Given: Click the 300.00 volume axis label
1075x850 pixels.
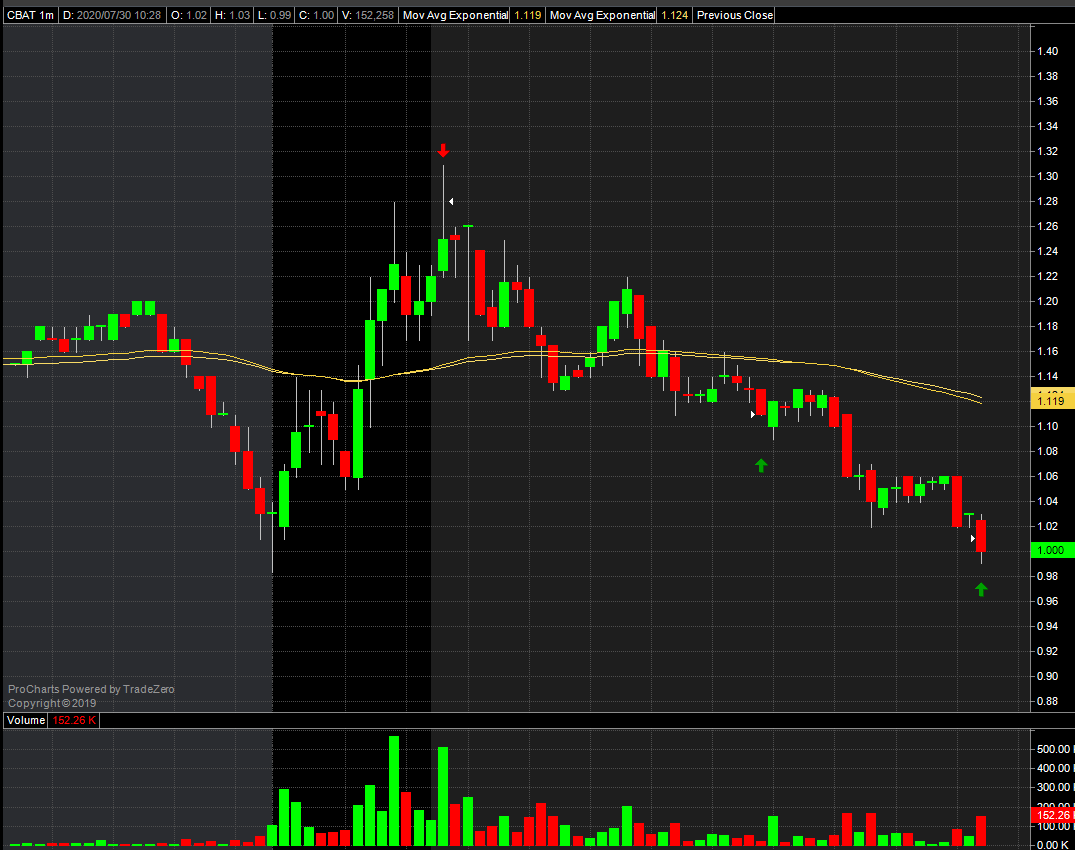Looking at the screenshot, I should (1055, 788).
